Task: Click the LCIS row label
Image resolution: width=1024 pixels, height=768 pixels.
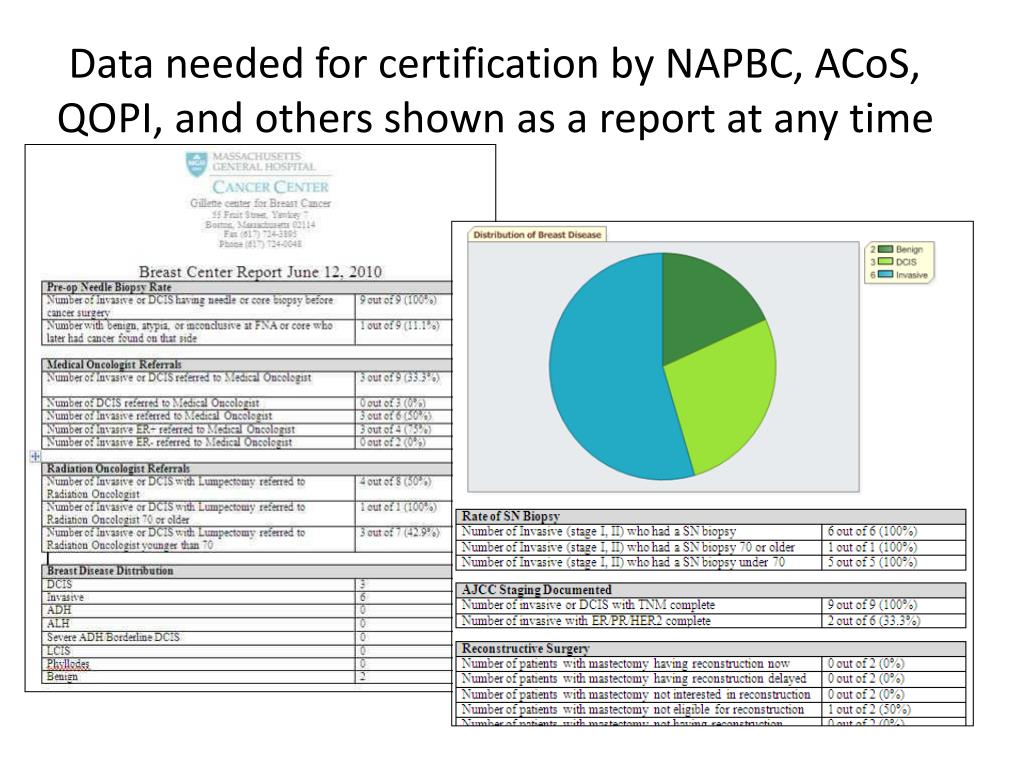Action: [x=58, y=650]
